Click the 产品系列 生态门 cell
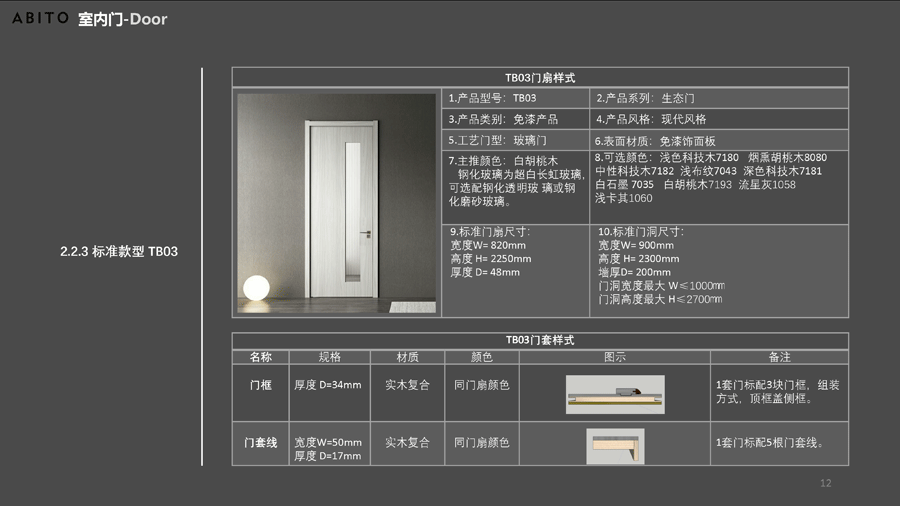Viewport: 900px width, 506px height. (x=719, y=98)
